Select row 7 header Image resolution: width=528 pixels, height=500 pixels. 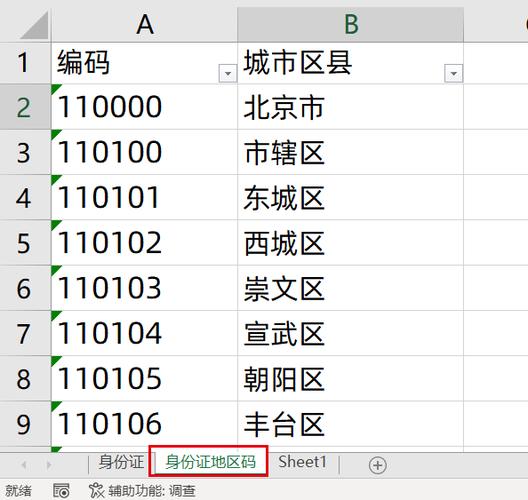pyautogui.click(x=25, y=333)
